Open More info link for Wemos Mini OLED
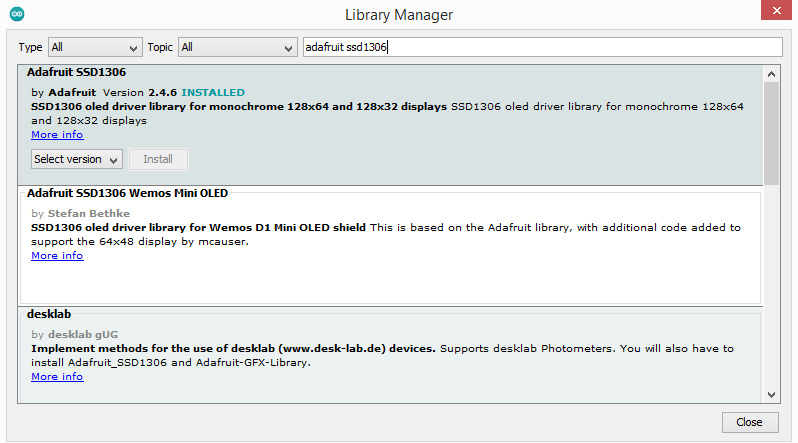This screenshot has height=443, width=798. (x=57, y=256)
